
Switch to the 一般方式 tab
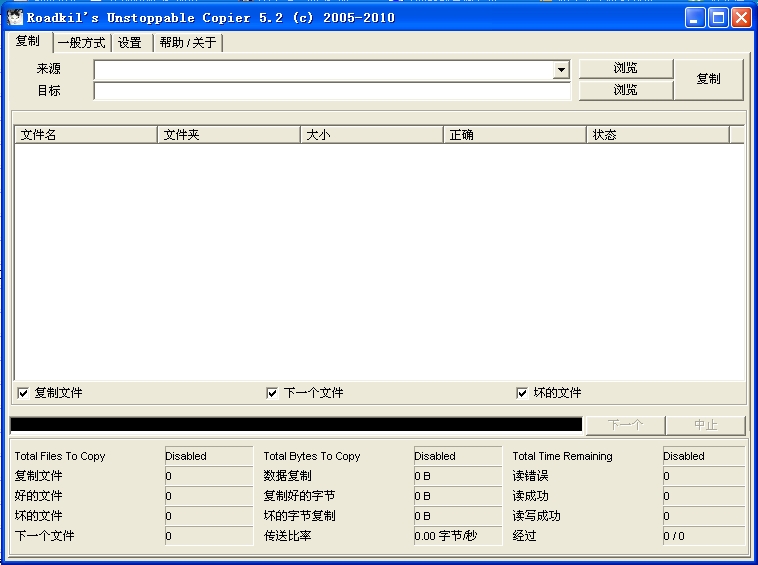81,43
